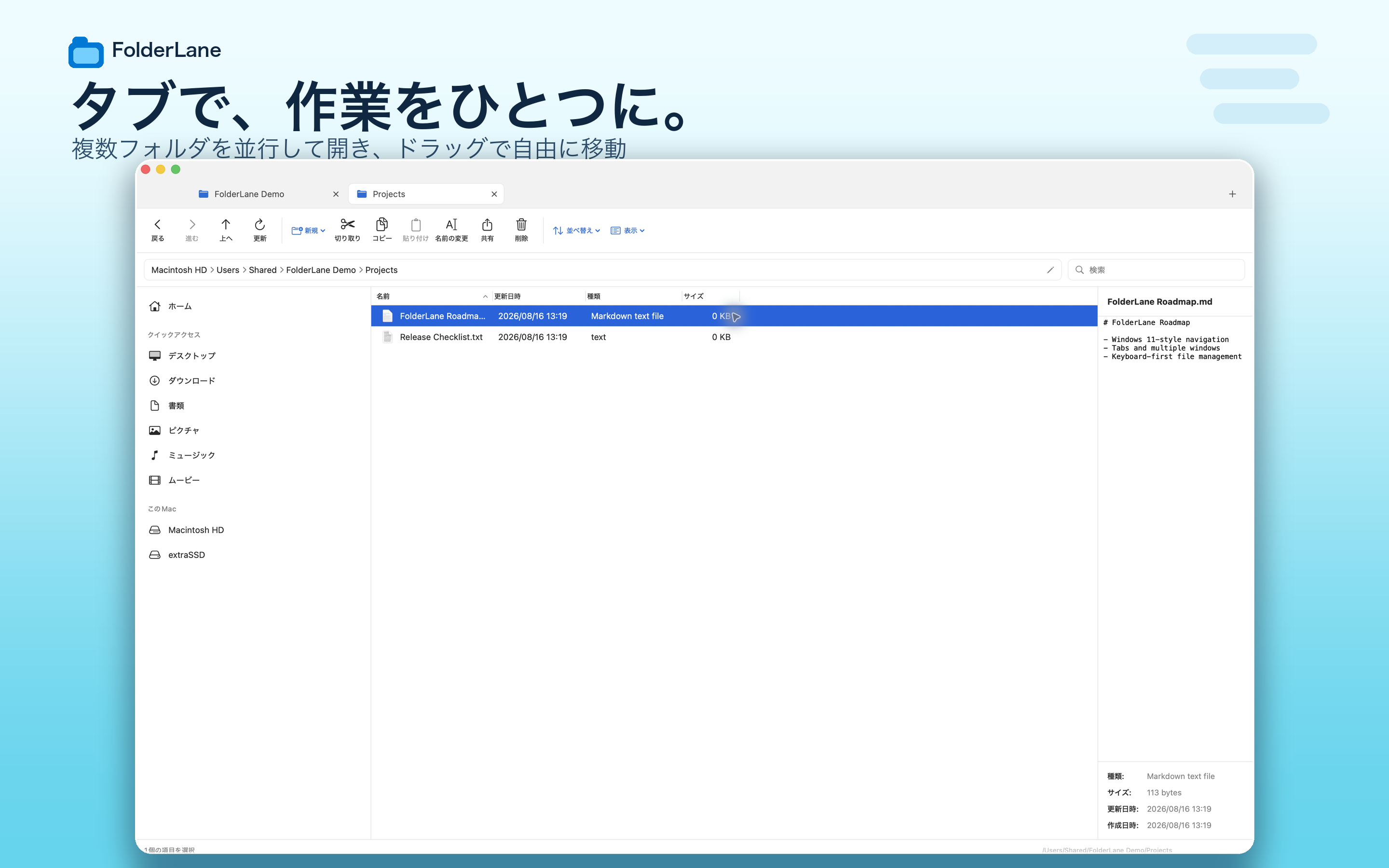
Task: Click the '113 bytes' size value
Action: tap(1164, 792)
